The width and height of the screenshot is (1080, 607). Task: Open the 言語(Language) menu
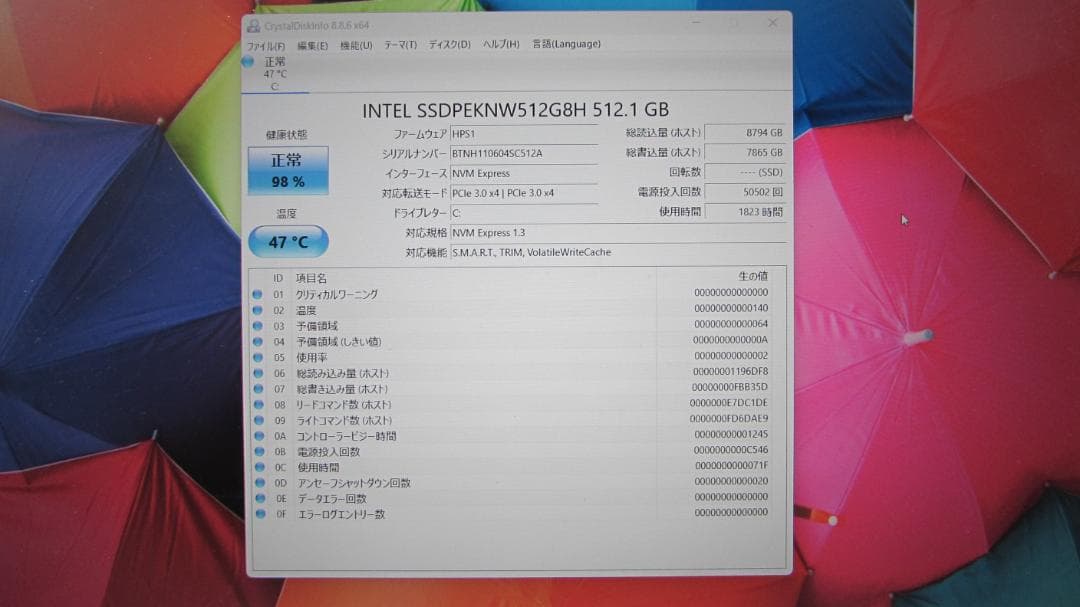pos(567,44)
